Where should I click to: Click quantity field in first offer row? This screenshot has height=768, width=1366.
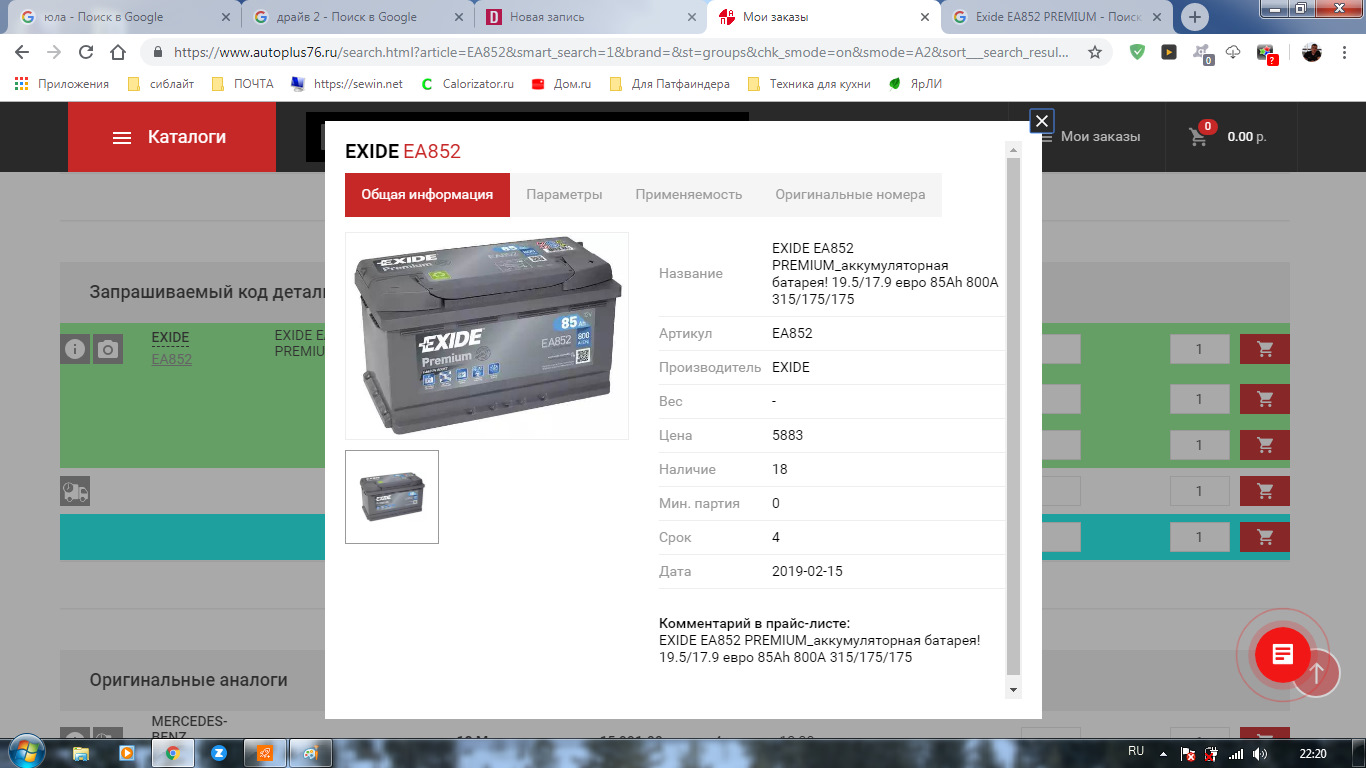coord(1199,349)
